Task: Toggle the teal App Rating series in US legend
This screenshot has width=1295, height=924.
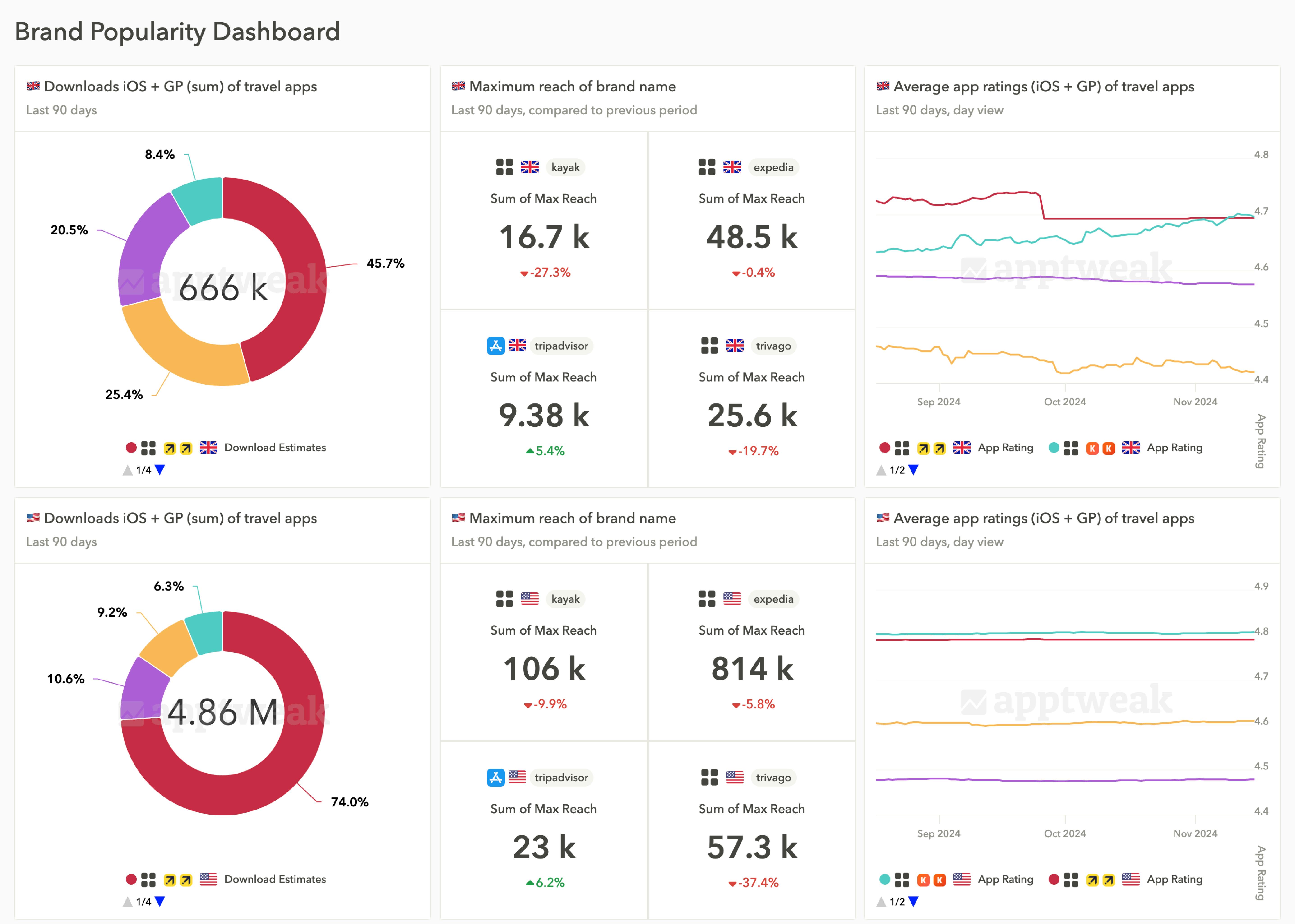Action: point(1006,879)
